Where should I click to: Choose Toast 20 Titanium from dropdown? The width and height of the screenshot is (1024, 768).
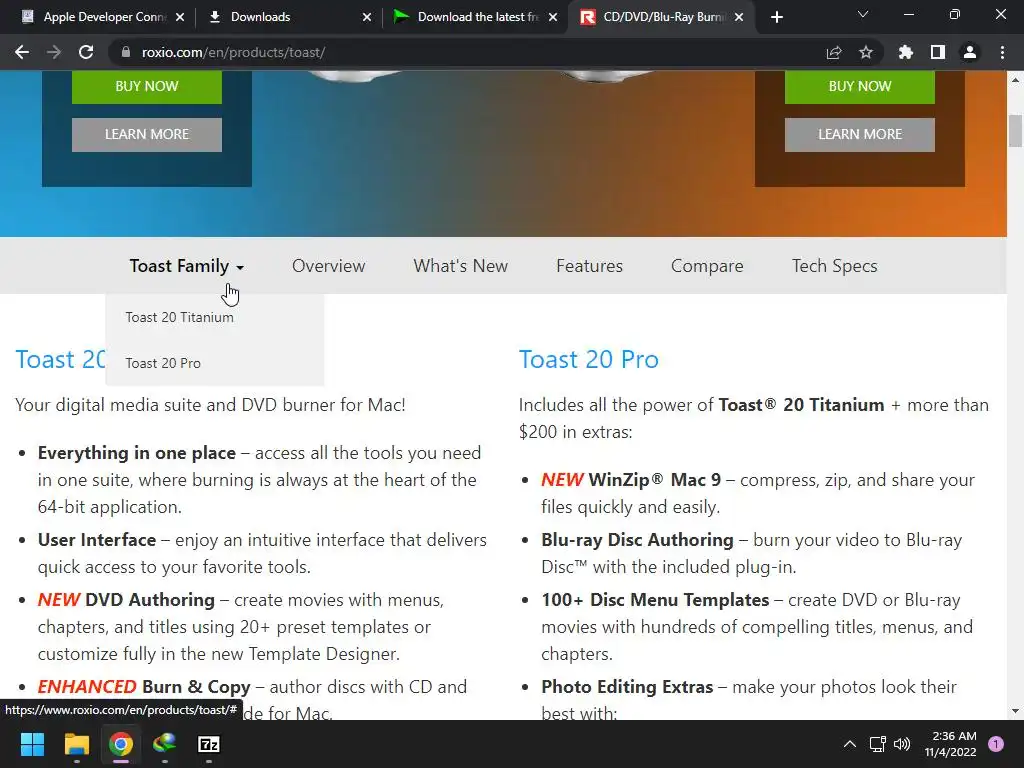pos(180,317)
